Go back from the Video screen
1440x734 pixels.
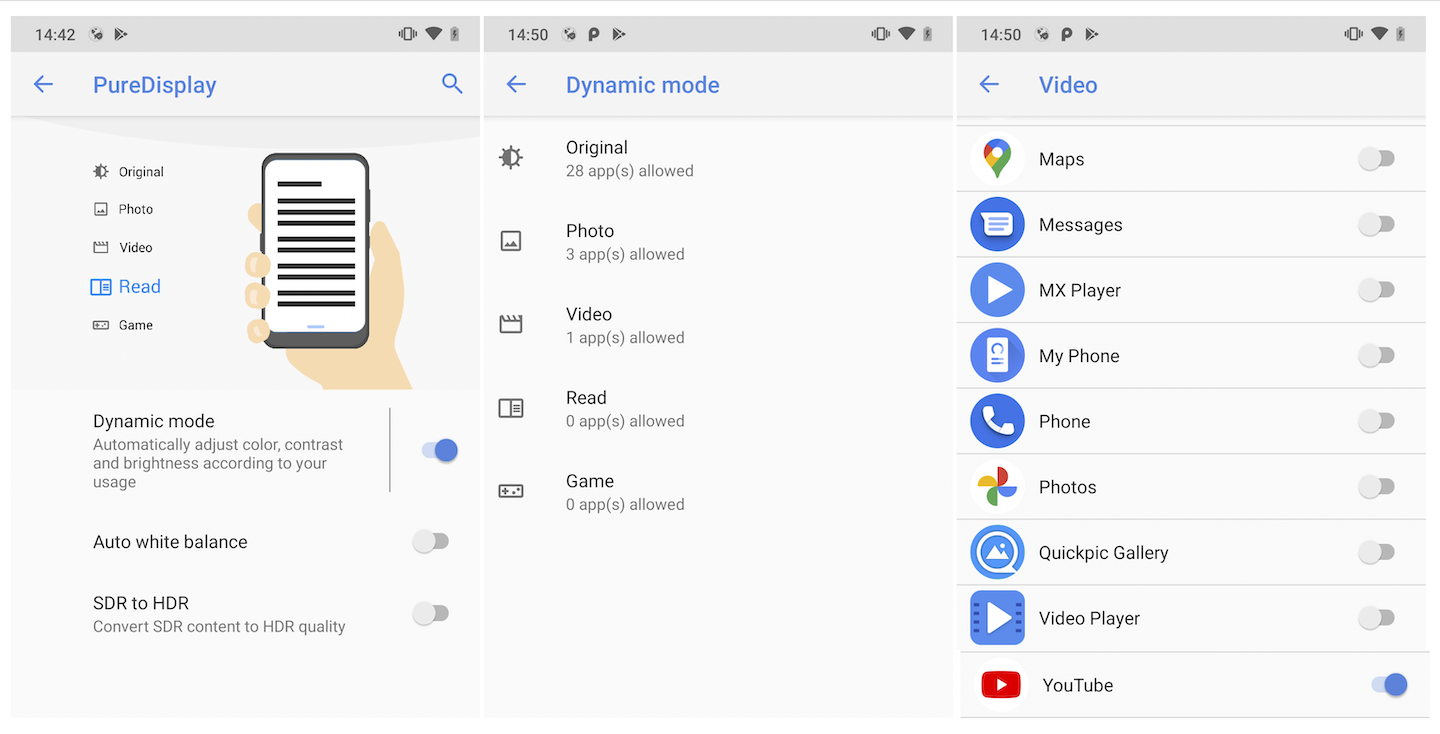tap(989, 85)
